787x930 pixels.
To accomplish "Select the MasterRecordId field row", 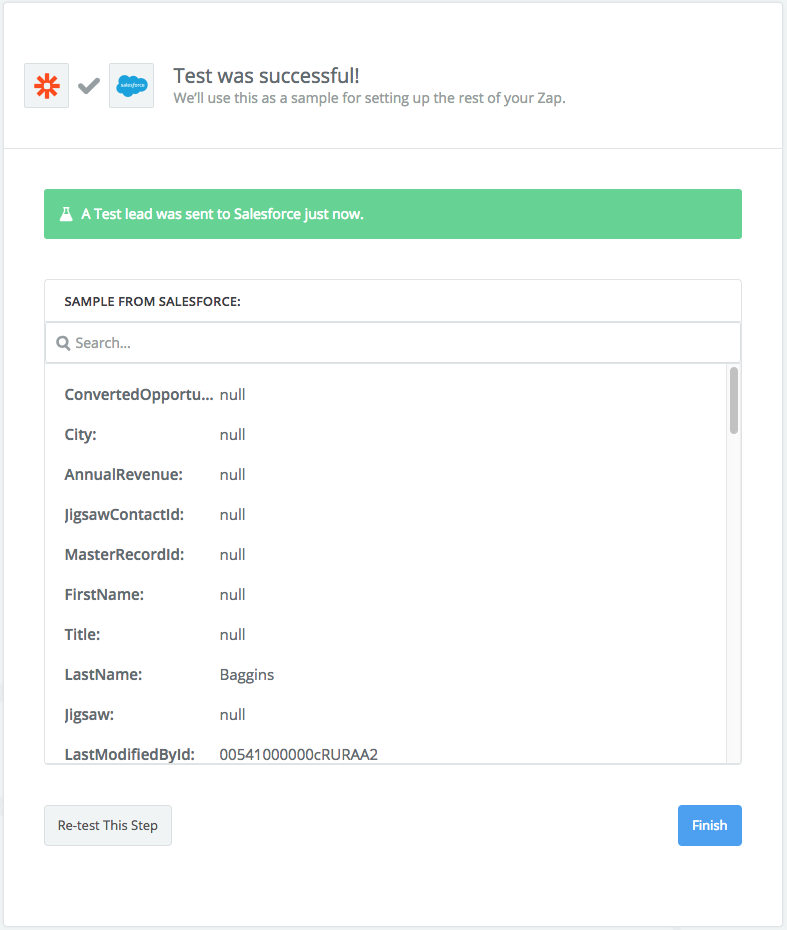I will point(385,555).
